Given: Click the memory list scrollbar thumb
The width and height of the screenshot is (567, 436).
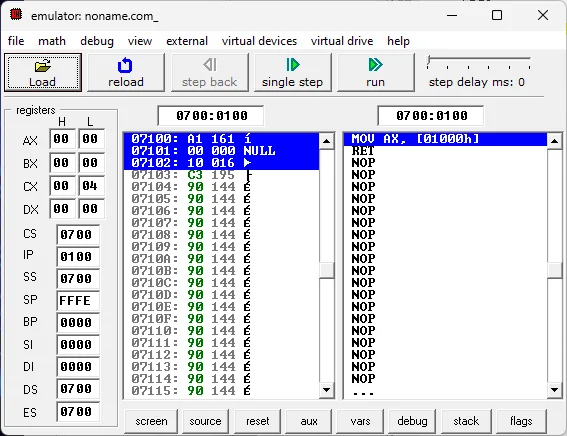Looking at the screenshot, I should 327,270.
